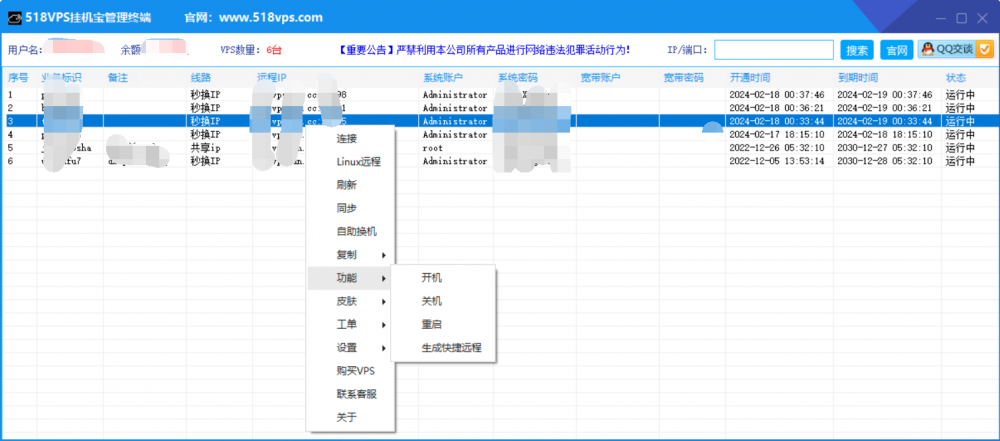Click the 远程IP column header
This screenshot has height=441, width=1000.
click(272, 78)
